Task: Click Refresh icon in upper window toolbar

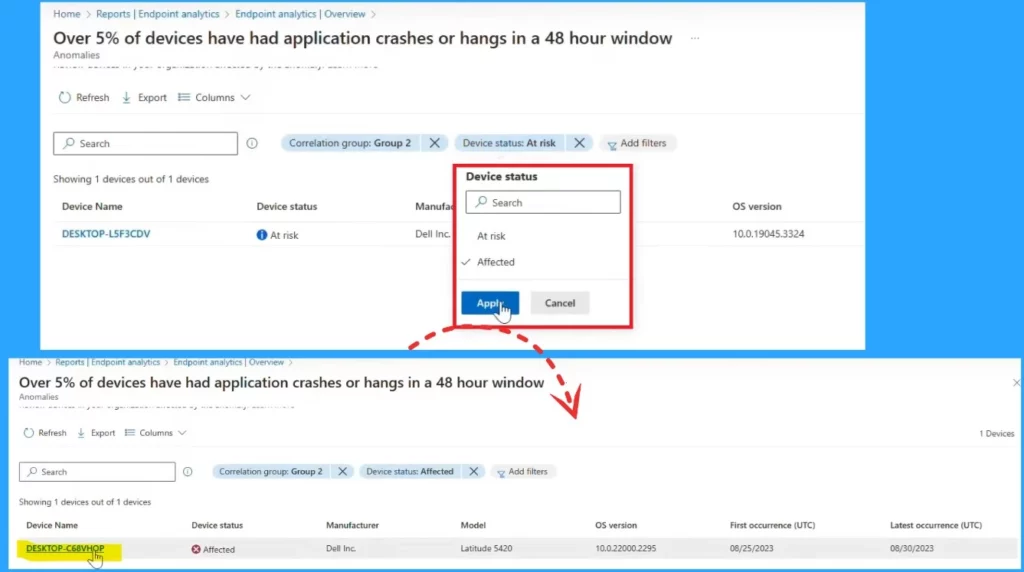Action: 65,97
